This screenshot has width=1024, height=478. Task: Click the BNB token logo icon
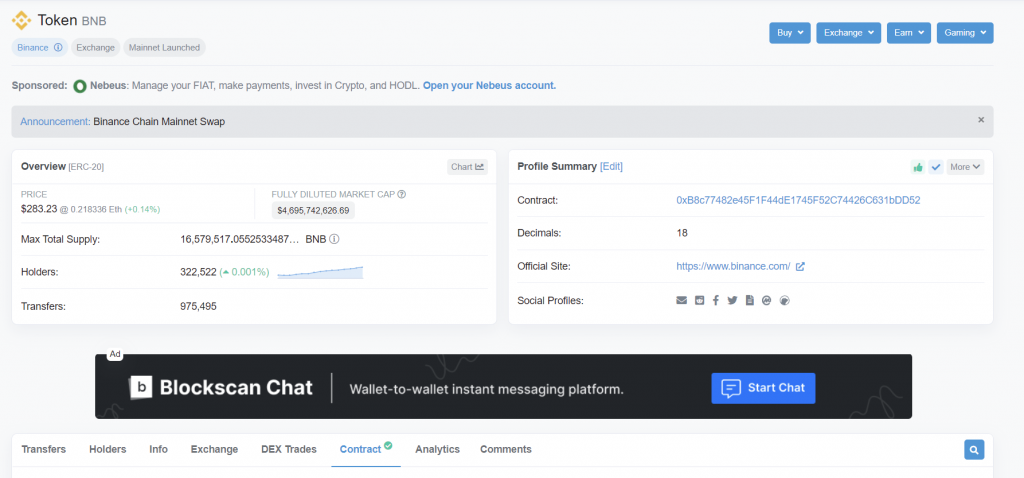coord(22,20)
